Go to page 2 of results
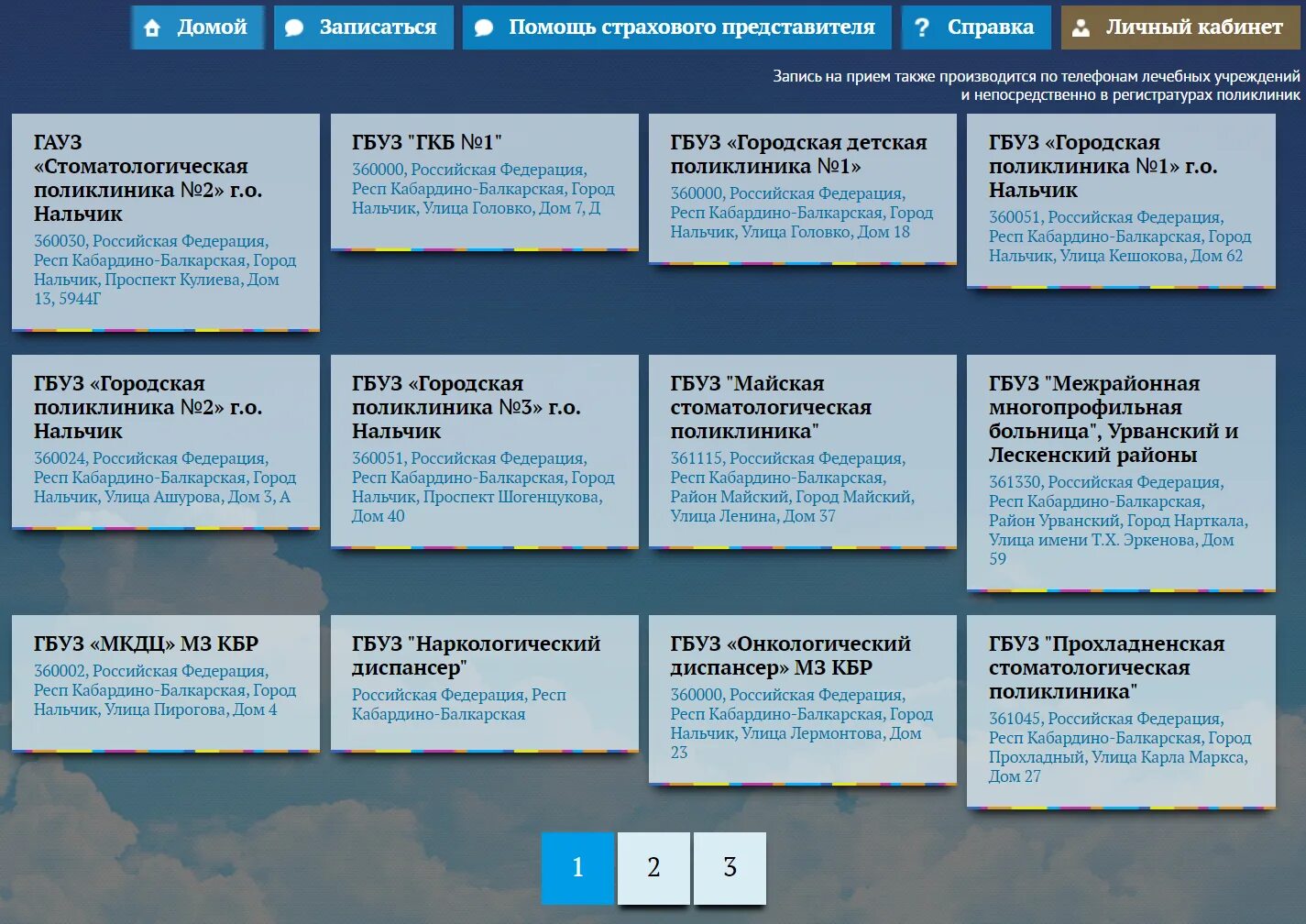Screen dimensions: 1306x924 (x=653, y=867)
